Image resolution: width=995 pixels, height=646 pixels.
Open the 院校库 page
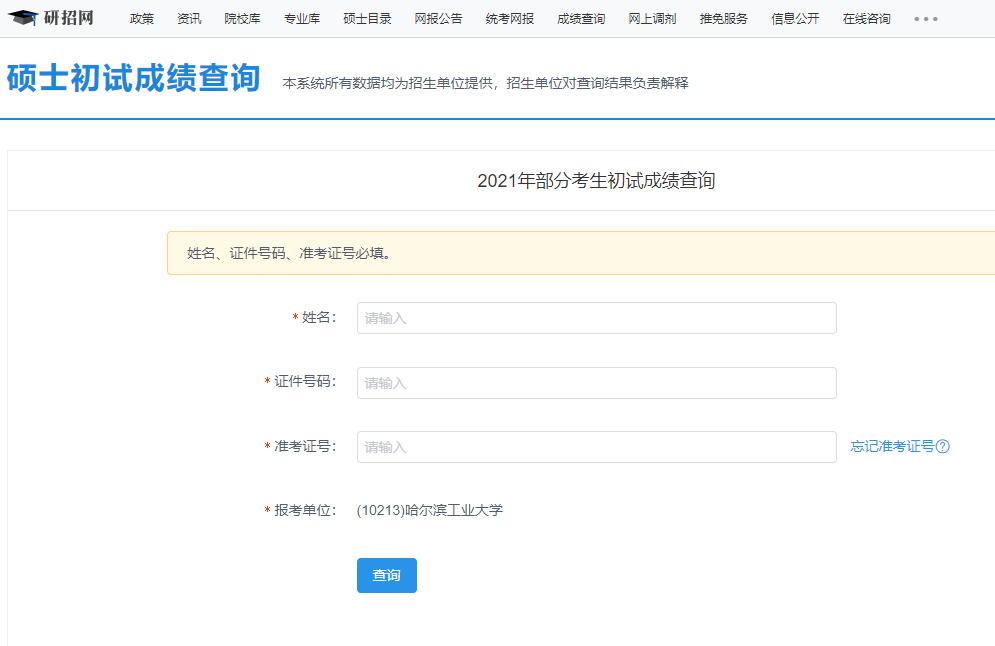pos(242,18)
